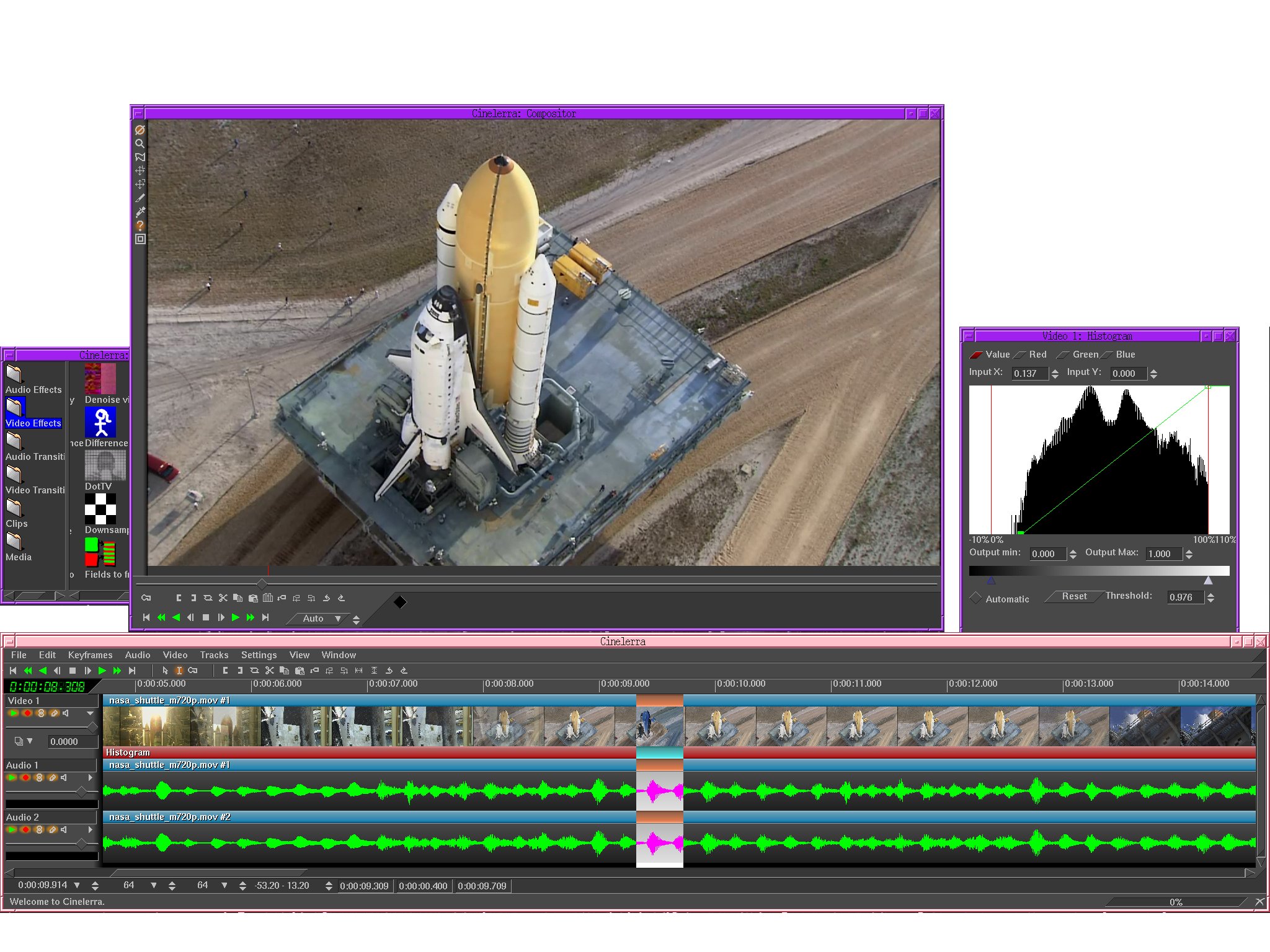The height and width of the screenshot is (952, 1270).
Task: Open the Tracks menu
Action: (x=214, y=655)
